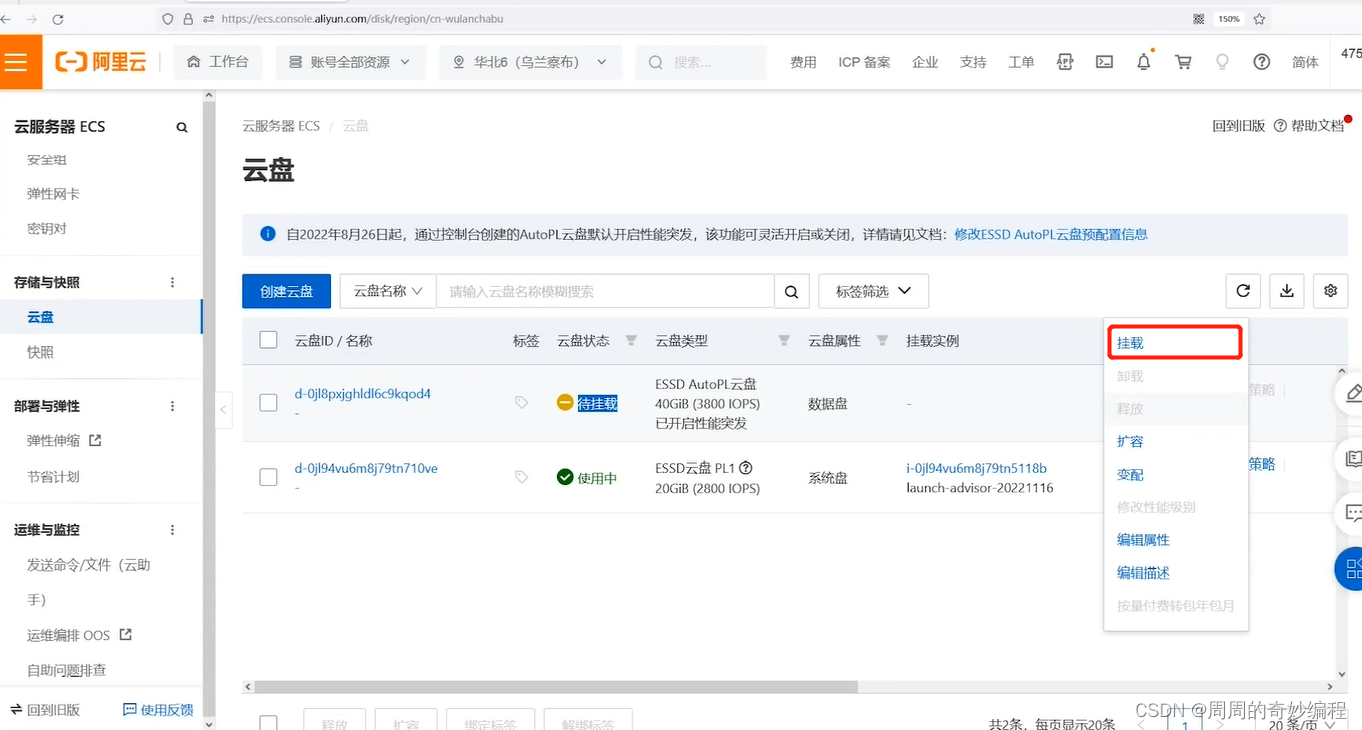Image resolution: width=1362 pixels, height=730 pixels.
Task: Open 费用 in the top navigation
Action: click(803, 62)
